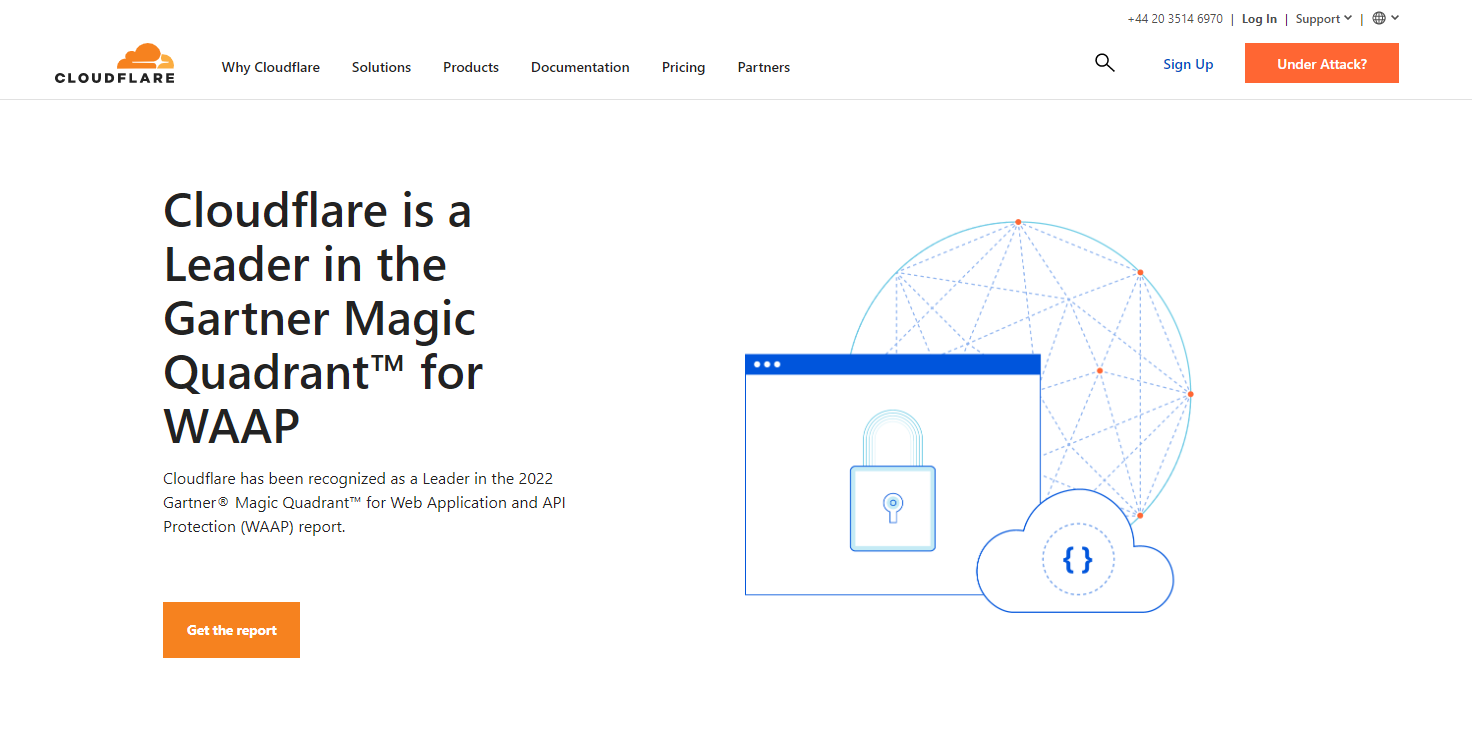The image size is (1472, 748).
Task: Expand the chevron beside the globe icon
Action: point(1395,18)
